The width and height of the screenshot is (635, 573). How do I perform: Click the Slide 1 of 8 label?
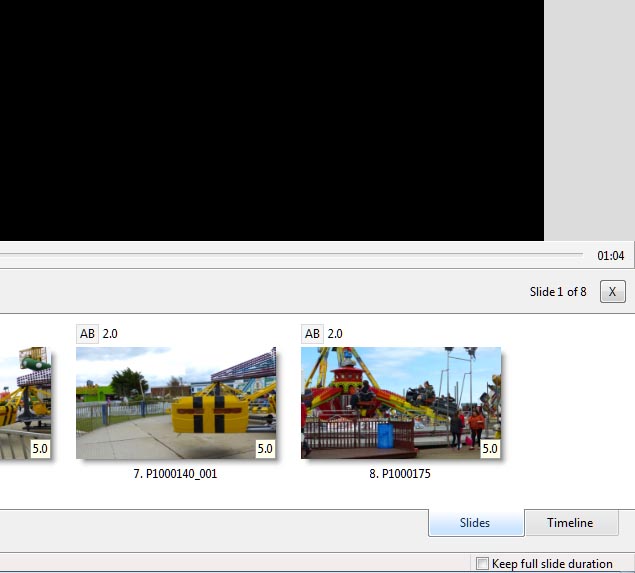[558, 292]
